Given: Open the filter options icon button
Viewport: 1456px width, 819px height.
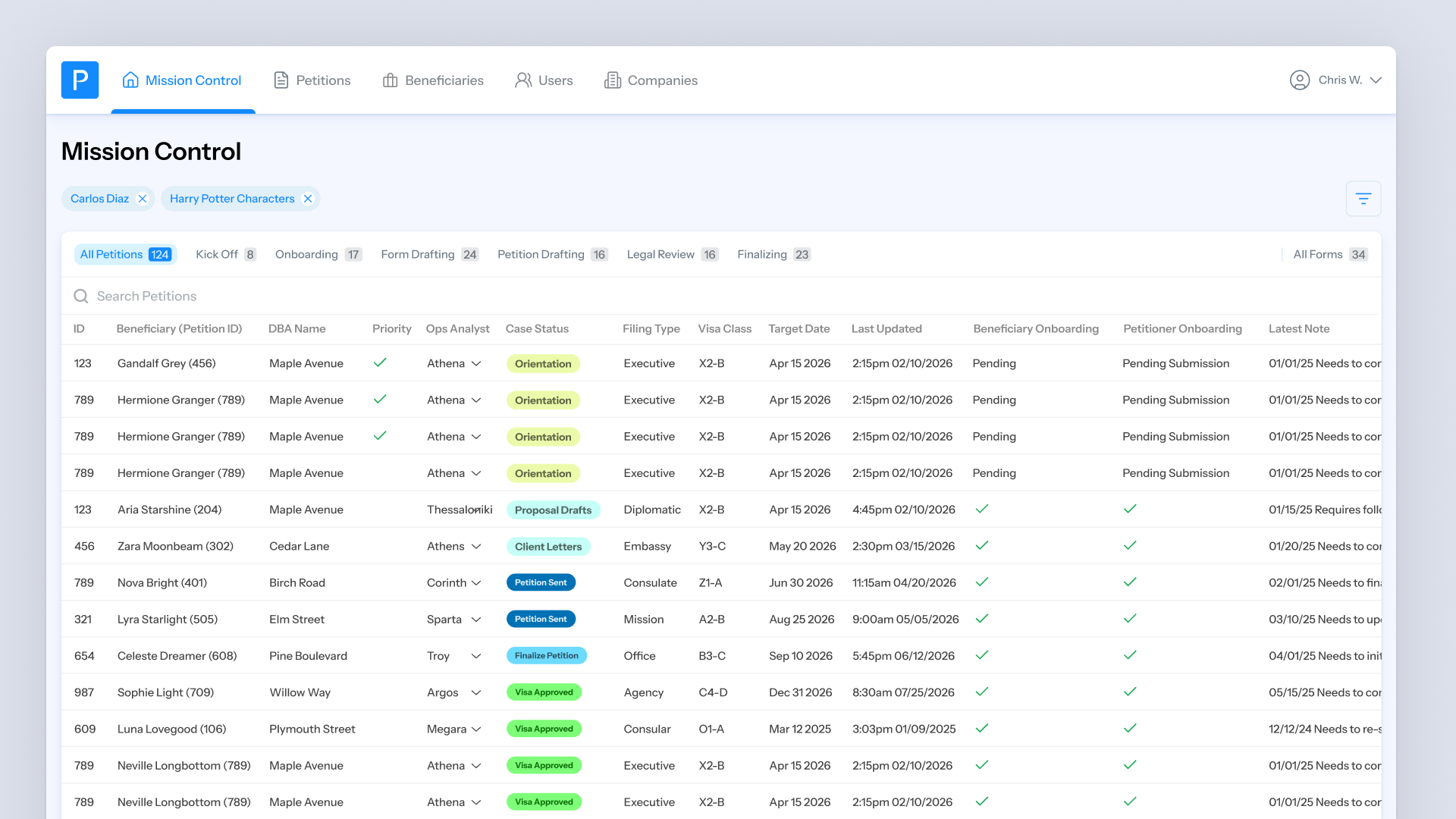Looking at the screenshot, I should click(1363, 199).
